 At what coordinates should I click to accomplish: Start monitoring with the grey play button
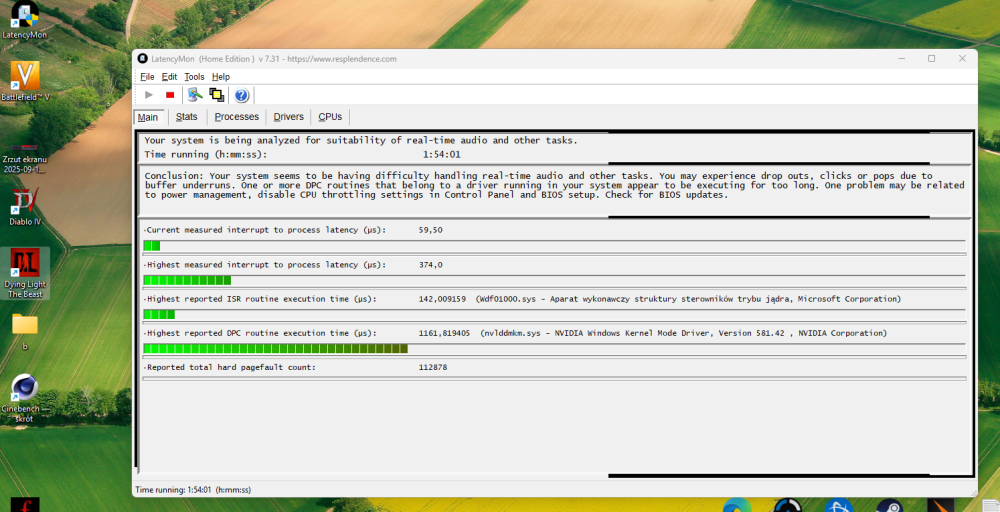pyautogui.click(x=149, y=95)
